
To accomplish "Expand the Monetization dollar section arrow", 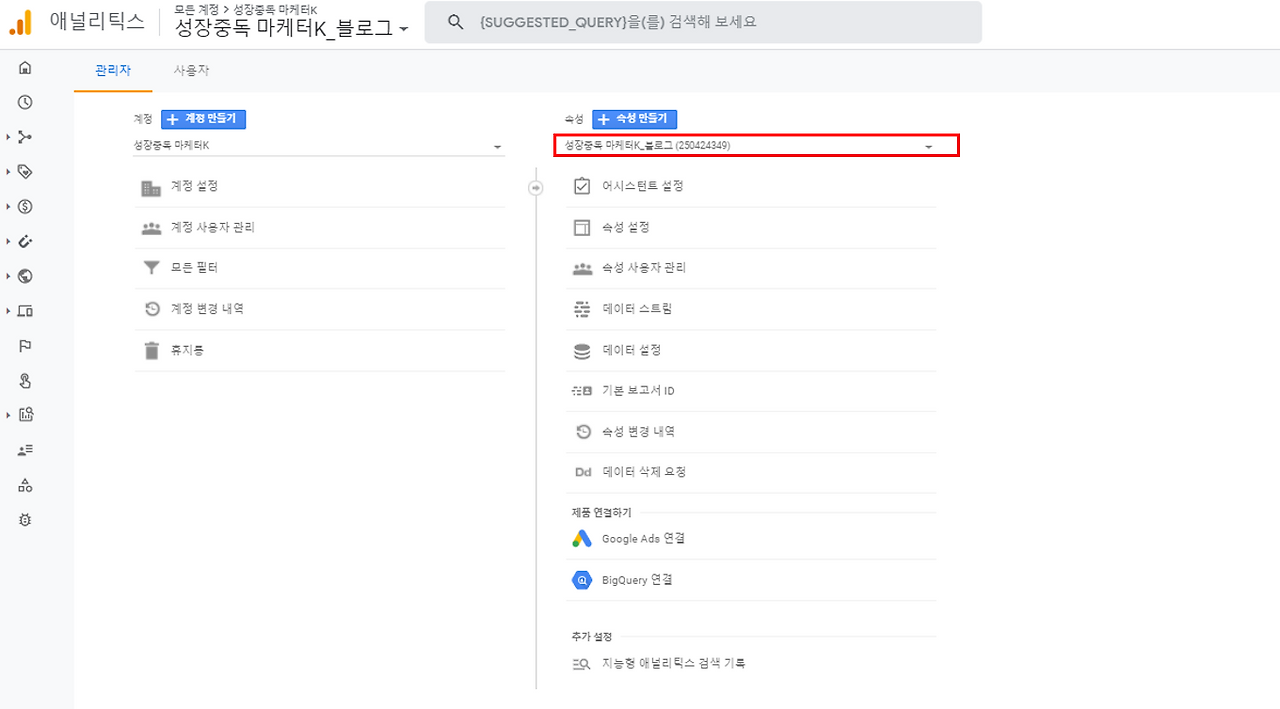I will [8, 207].
